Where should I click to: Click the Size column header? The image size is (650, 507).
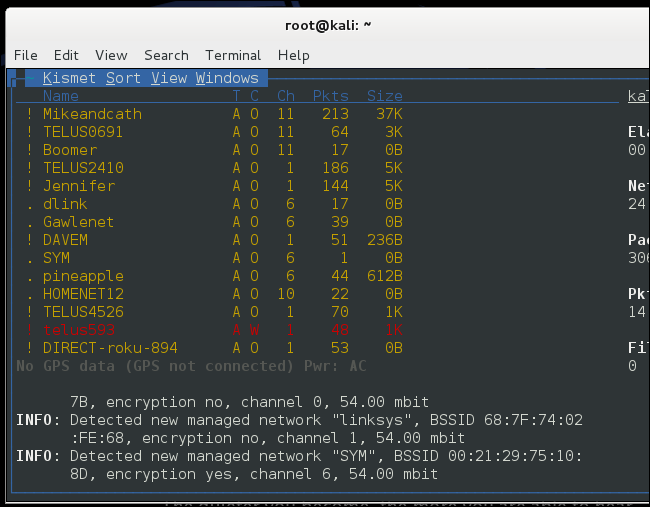click(384, 96)
